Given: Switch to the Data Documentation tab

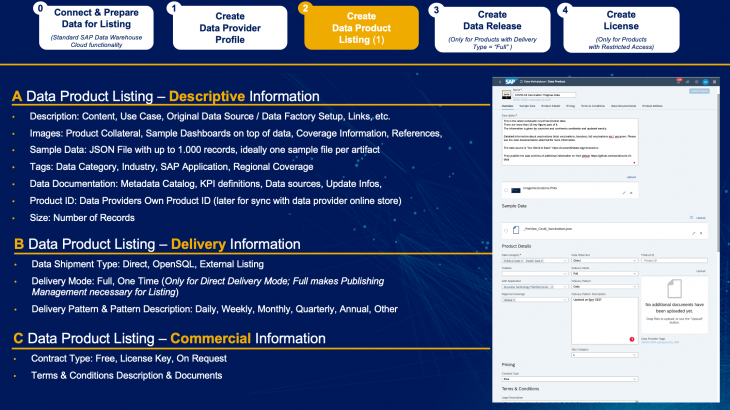Looking at the screenshot, I should tap(623, 106).
